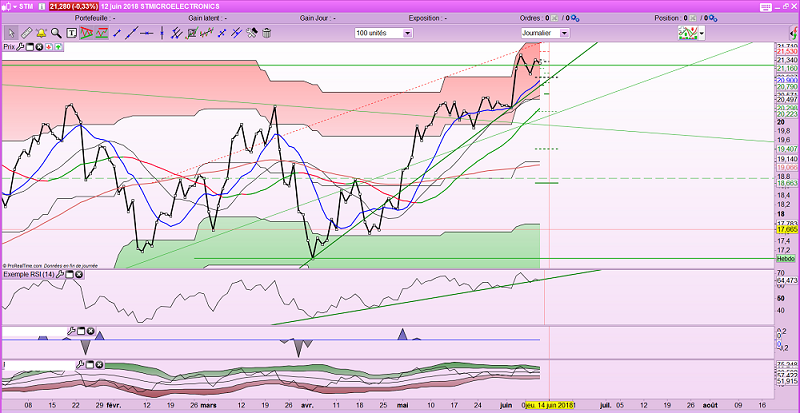Open wrench settings of the bottom band panel
The image size is (800, 413).
[80, 365]
